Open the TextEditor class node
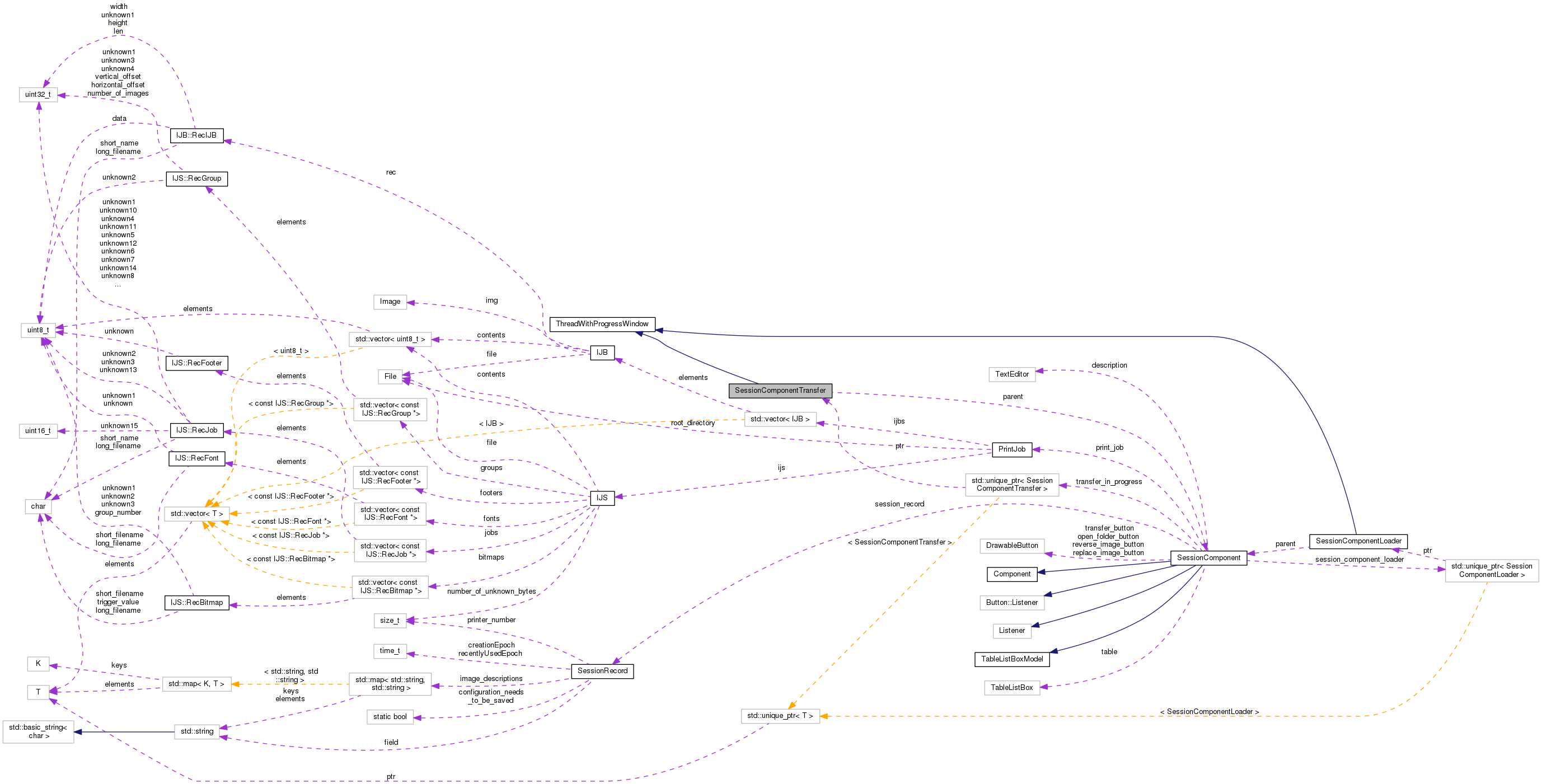This screenshot has height=784, width=1542. [1013, 374]
